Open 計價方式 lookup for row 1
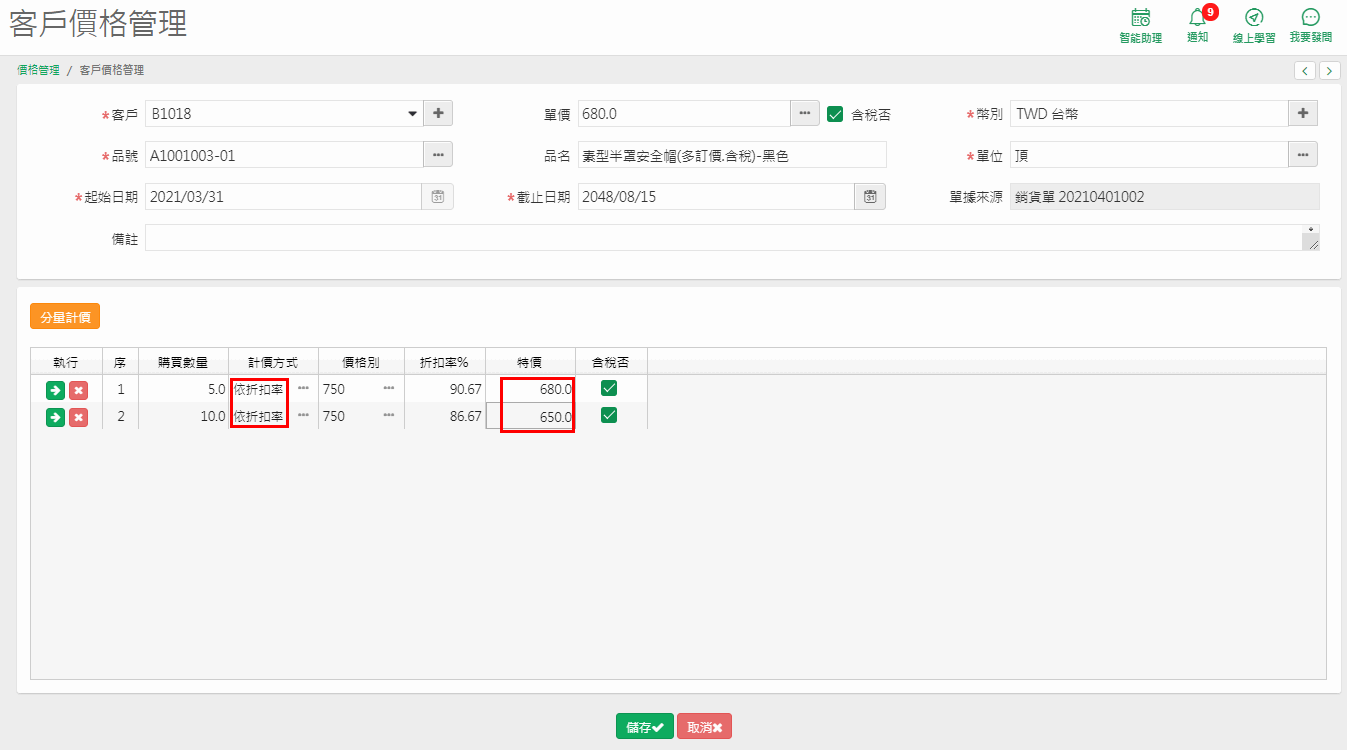Image resolution: width=1347 pixels, height=750 pixels. [303, 388]
